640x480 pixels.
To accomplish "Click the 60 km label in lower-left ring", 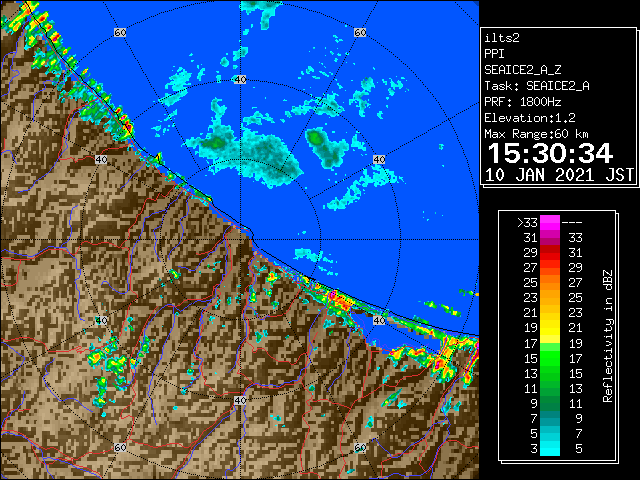I will click(120, 447).
